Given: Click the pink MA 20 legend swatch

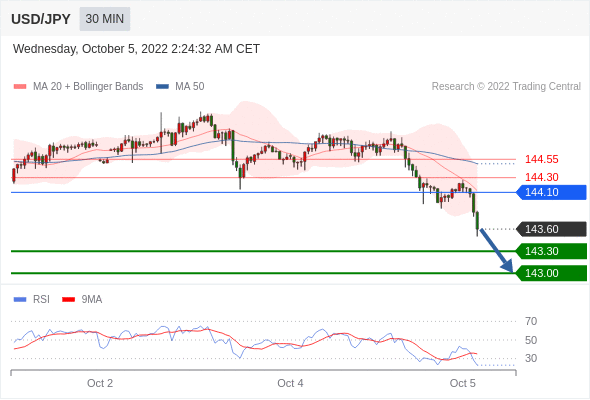Looking at the screenshot, I should (20, 87).
